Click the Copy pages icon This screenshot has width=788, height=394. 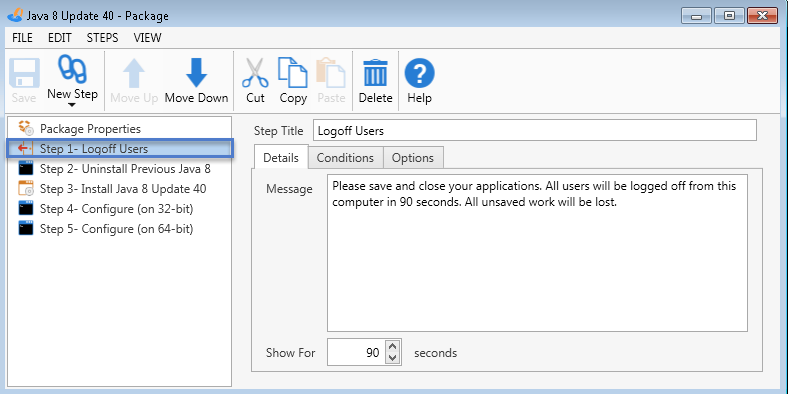[x=293, y=72]
